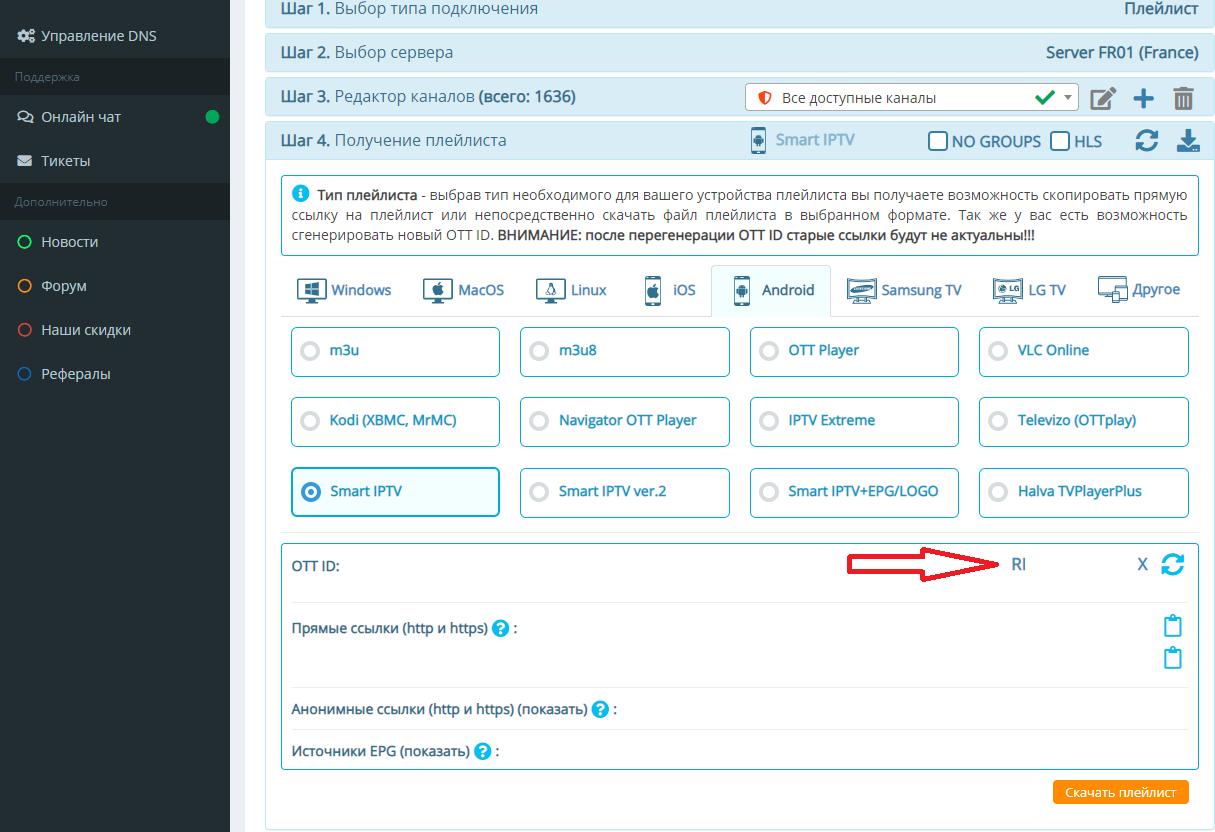Select the VLC Online radio option
Viewport: 1215px width, 832px height.
(1084, 351)
